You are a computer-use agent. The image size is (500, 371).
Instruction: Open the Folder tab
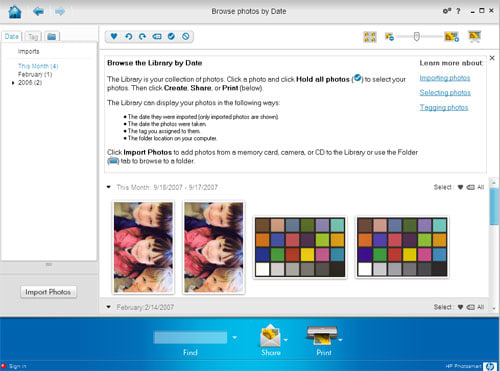click(x=52, y=36)
